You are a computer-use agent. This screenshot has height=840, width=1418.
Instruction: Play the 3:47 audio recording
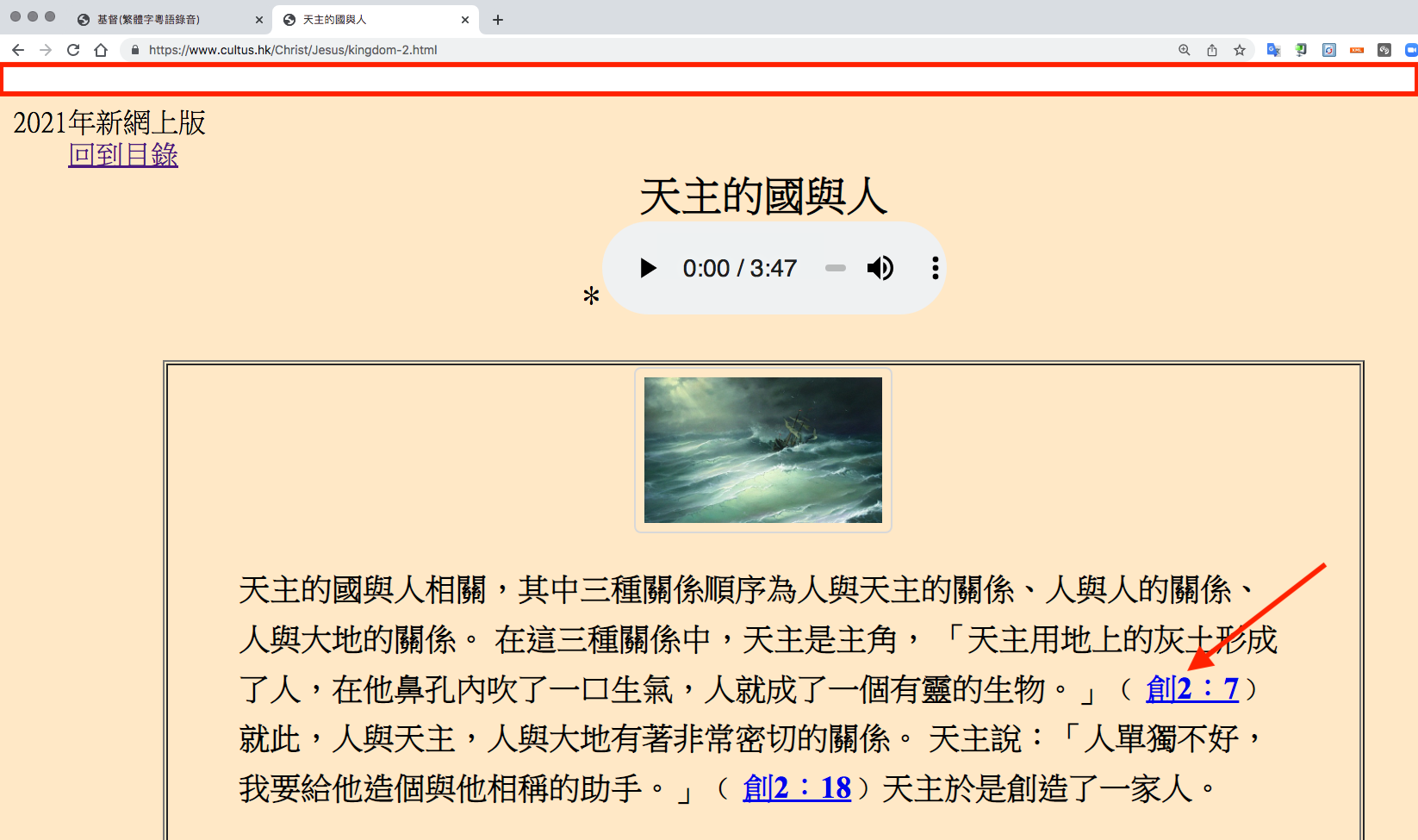click(x=647, y=268)
